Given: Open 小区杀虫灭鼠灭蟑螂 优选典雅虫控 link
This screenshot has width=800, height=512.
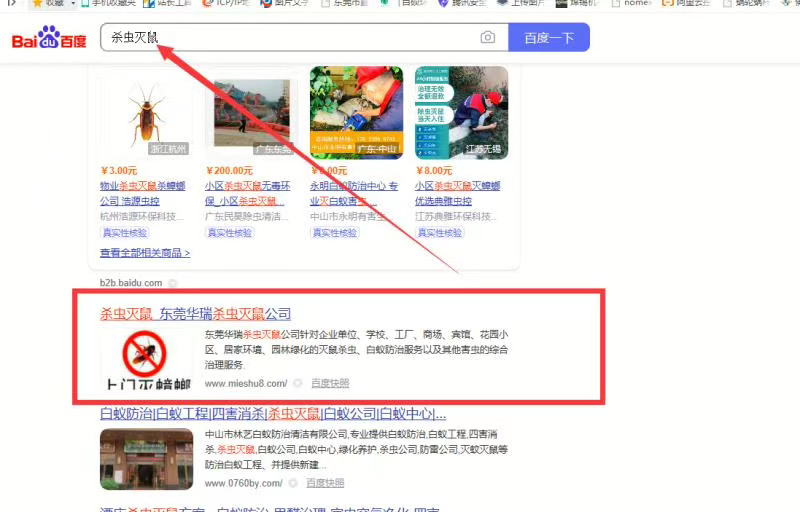Looking at the screenshot, I should (x=458, y=193).
